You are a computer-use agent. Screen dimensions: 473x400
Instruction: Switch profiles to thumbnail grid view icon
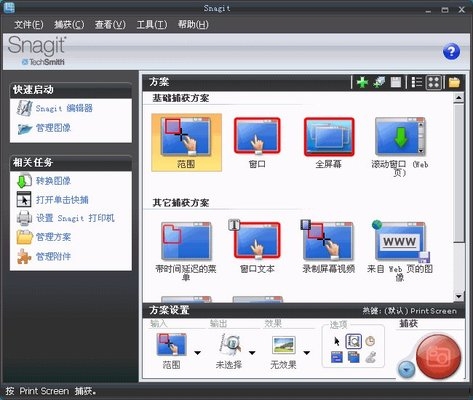point(434,82)
